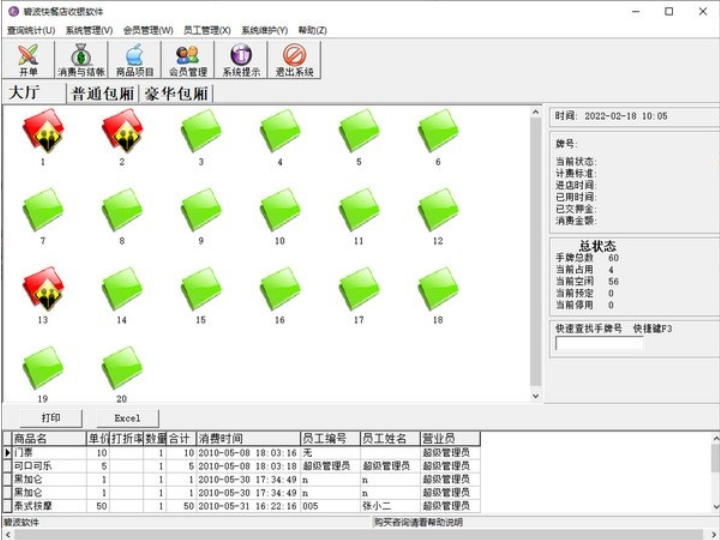
Task: Click the 员工编号 column header
Action: (330, 439)
